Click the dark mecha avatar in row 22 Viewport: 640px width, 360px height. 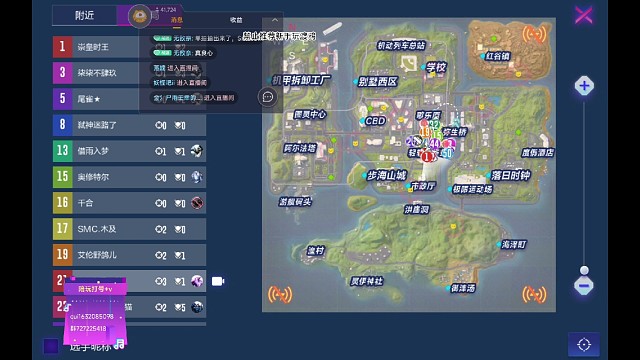point(197,307)
